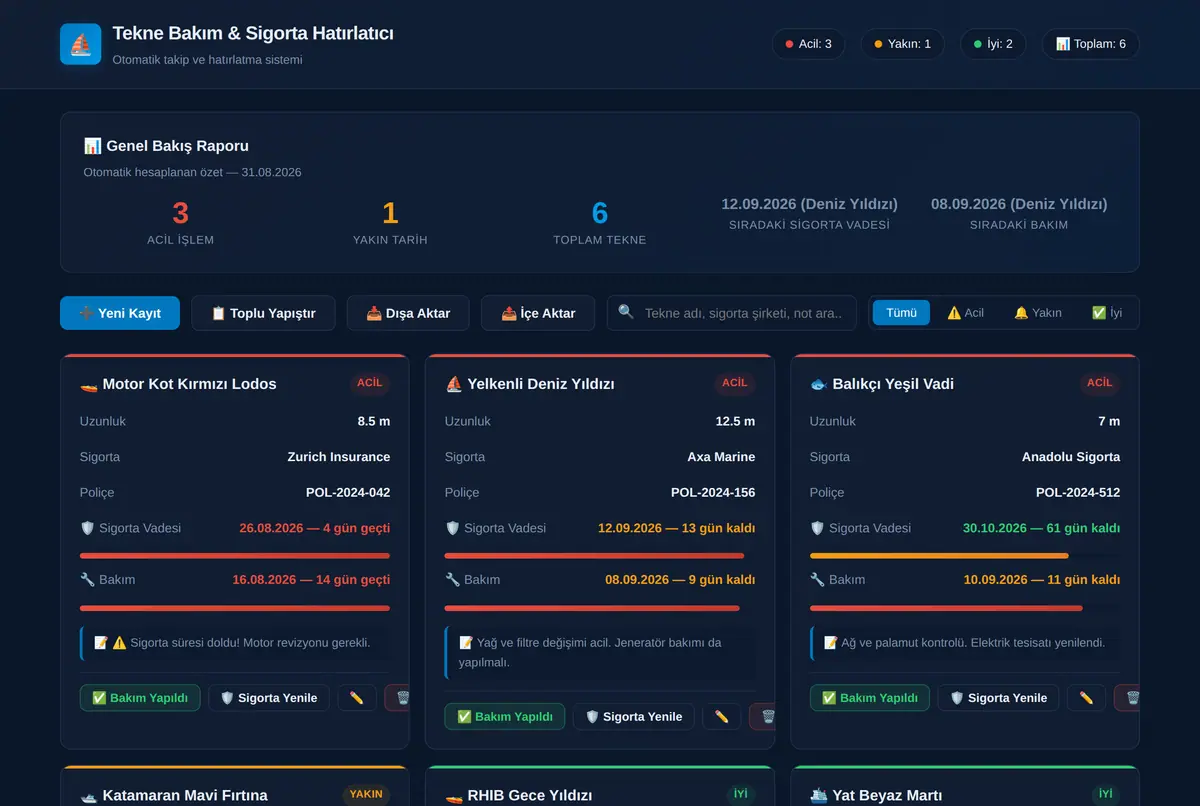Click insurer name Anadolu Sigorta

[1071, 457]
